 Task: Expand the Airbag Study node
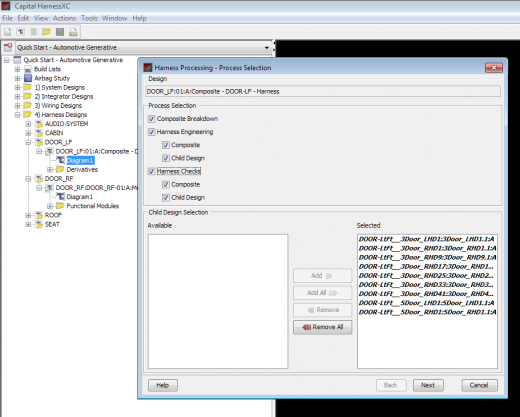17,78
